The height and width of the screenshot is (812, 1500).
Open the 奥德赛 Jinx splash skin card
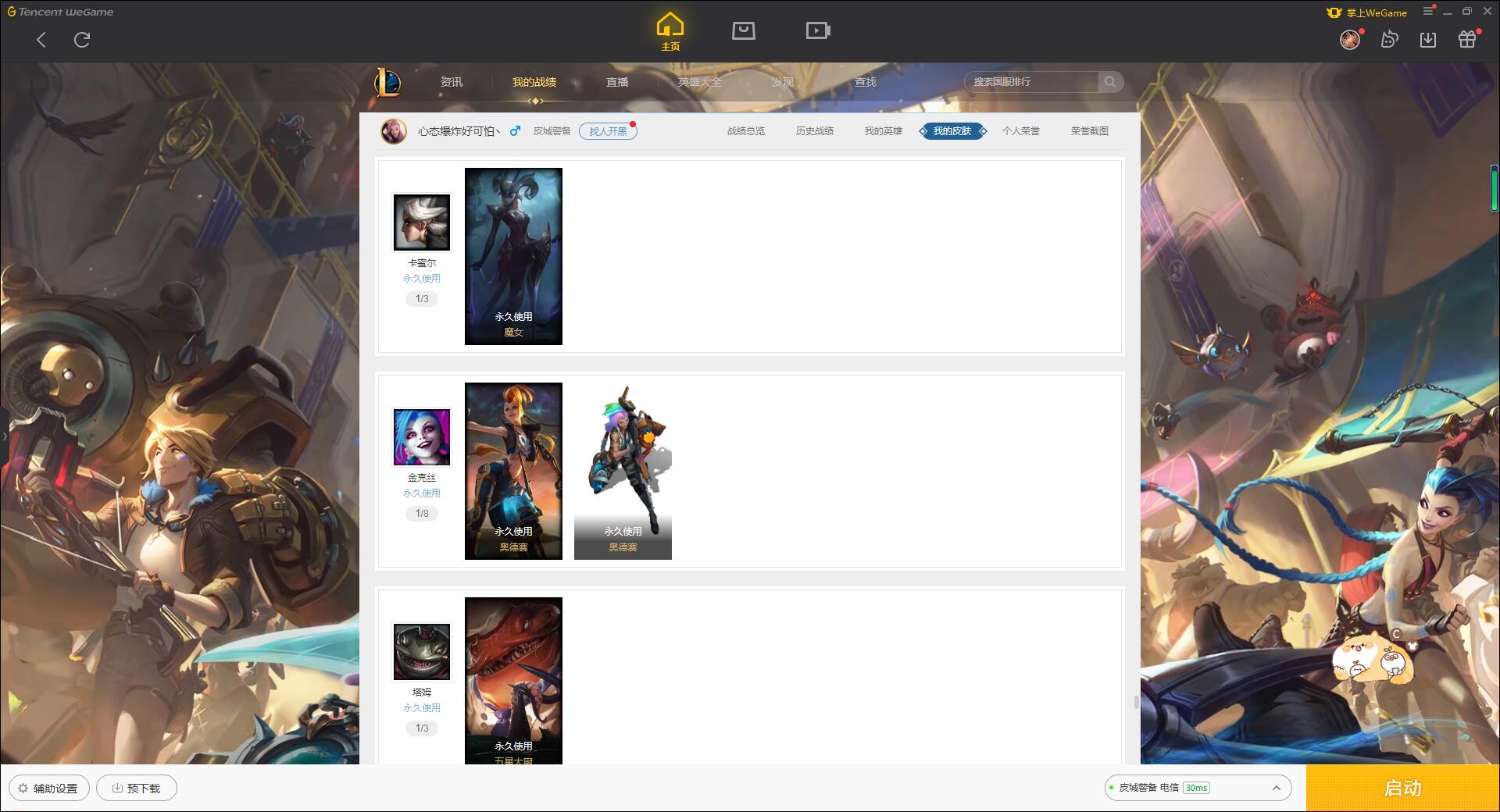(513, 471)
